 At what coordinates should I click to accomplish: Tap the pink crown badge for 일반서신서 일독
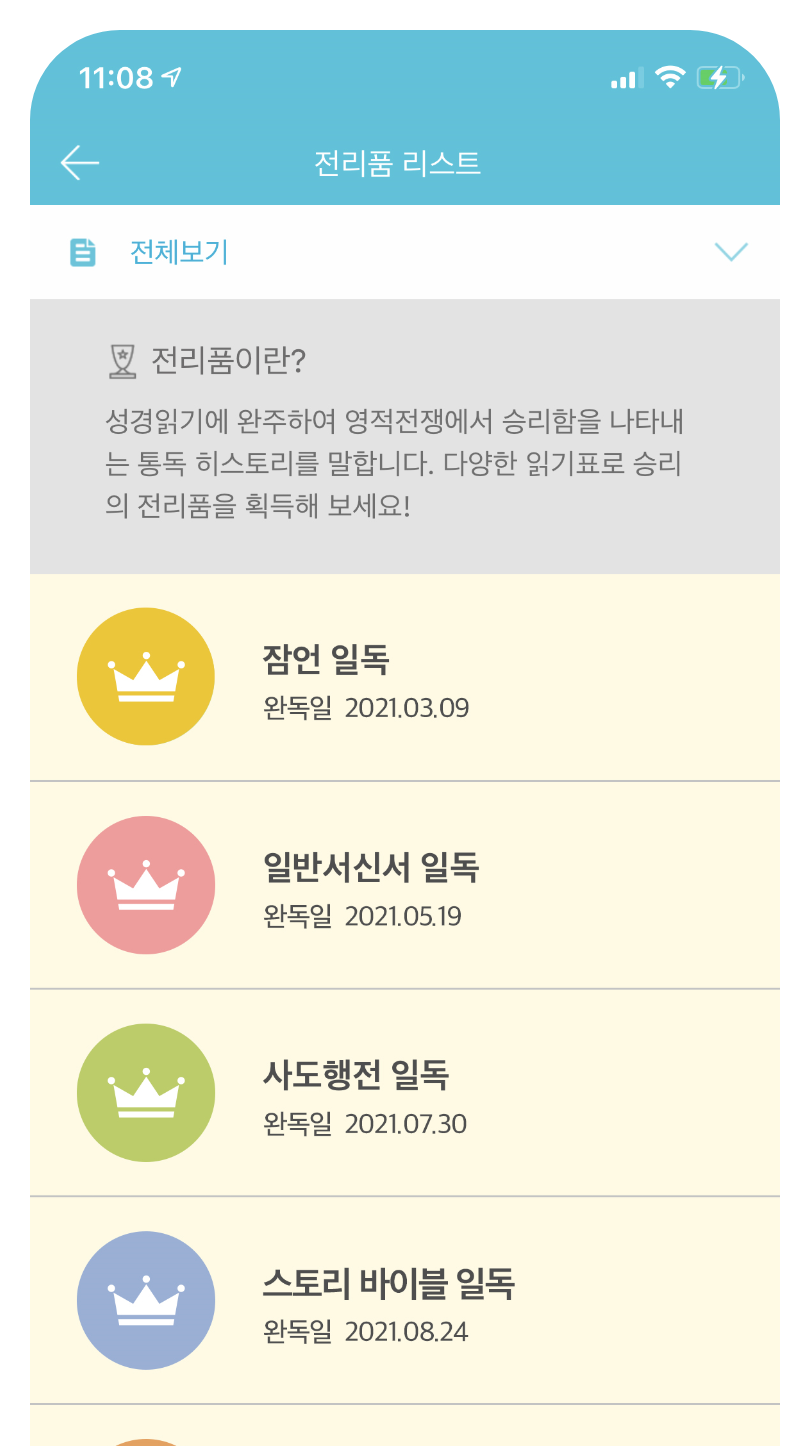pos(146,885)
